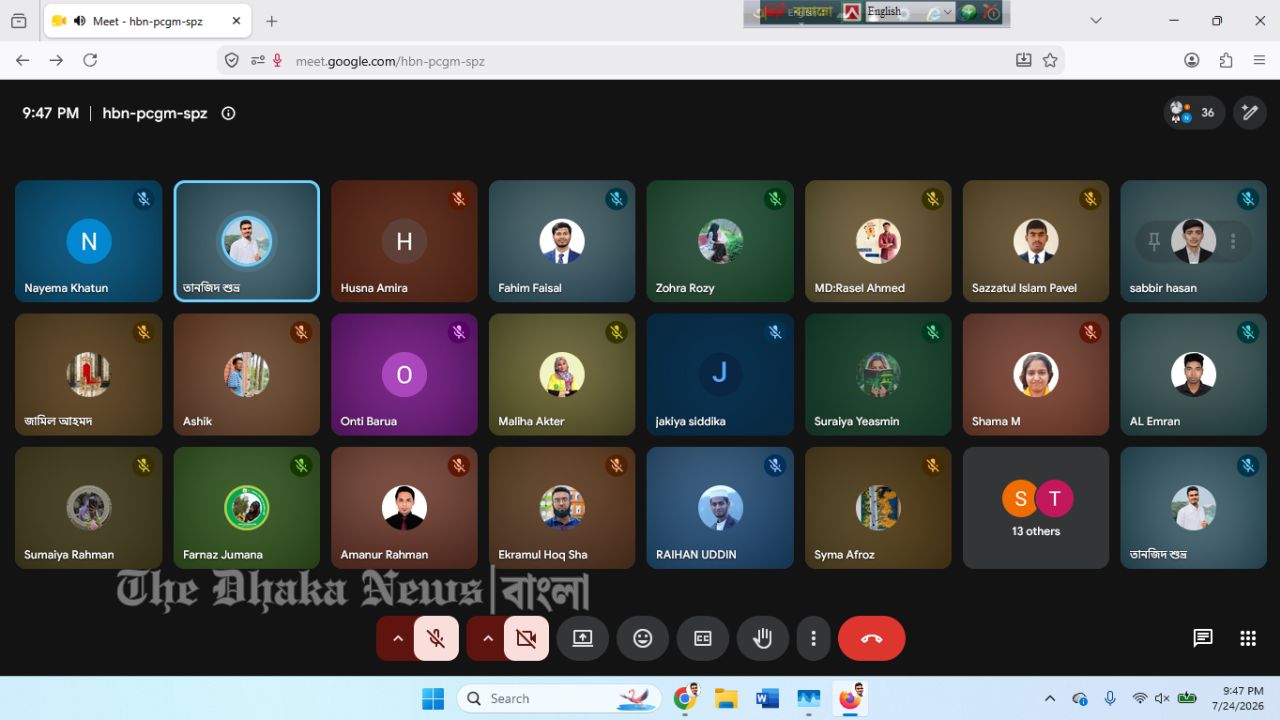This screenshot has width=1280, height=720.
Task: Raise hand in the meeting
Action: tap(763, 638)
